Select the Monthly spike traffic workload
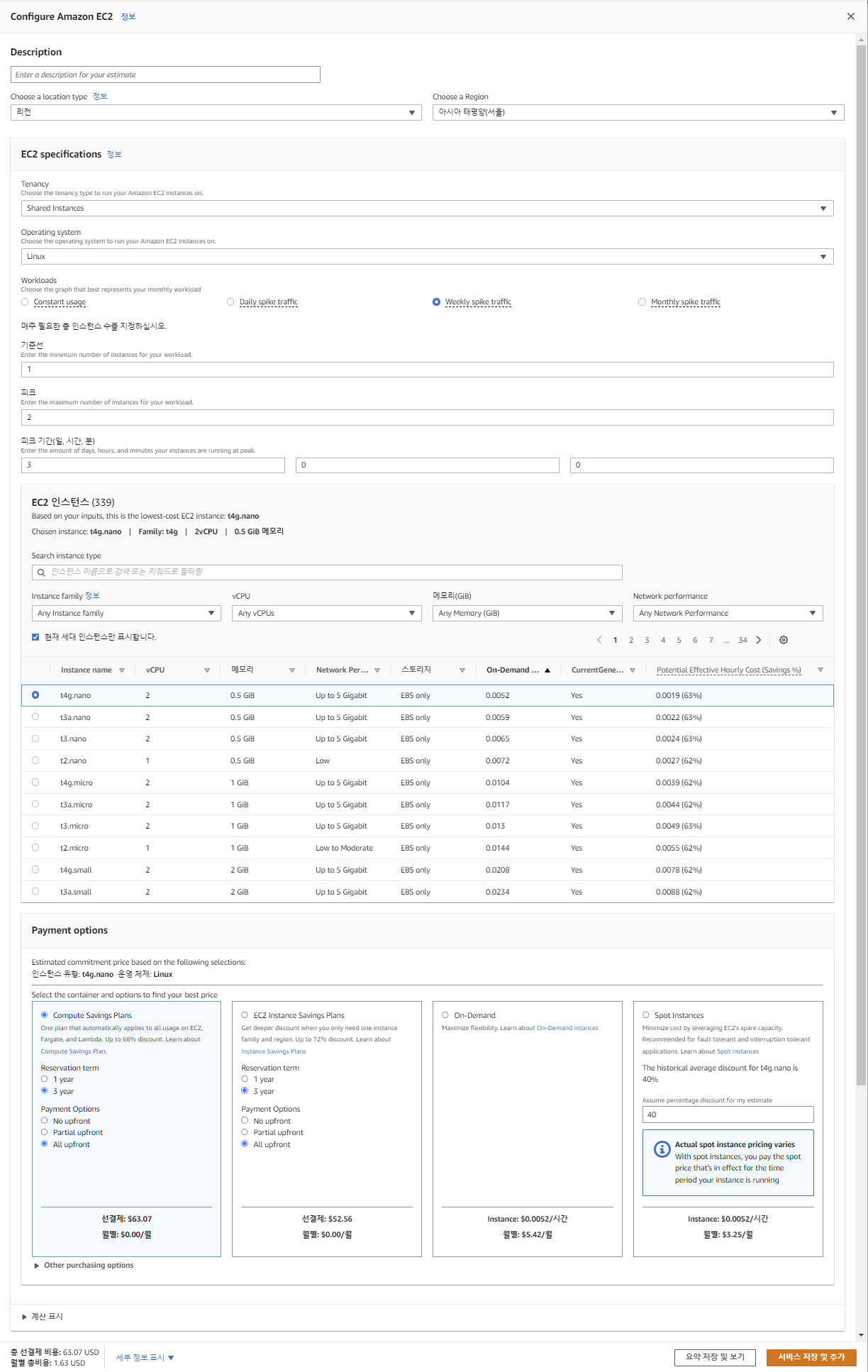The height and width of the screenshot is (1372, 868). point(642,302)
